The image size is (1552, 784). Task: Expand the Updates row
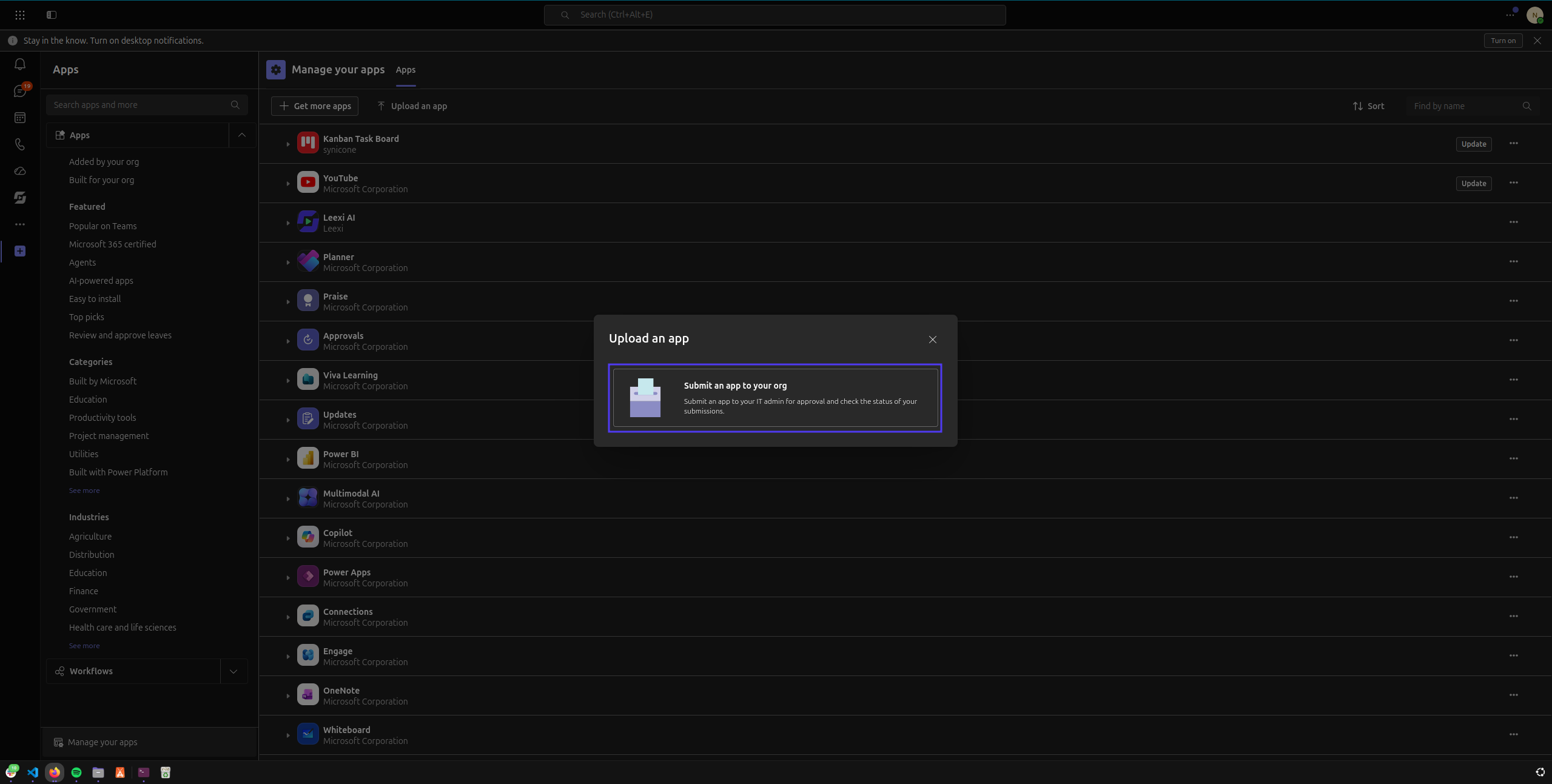(x=287, y=420)
